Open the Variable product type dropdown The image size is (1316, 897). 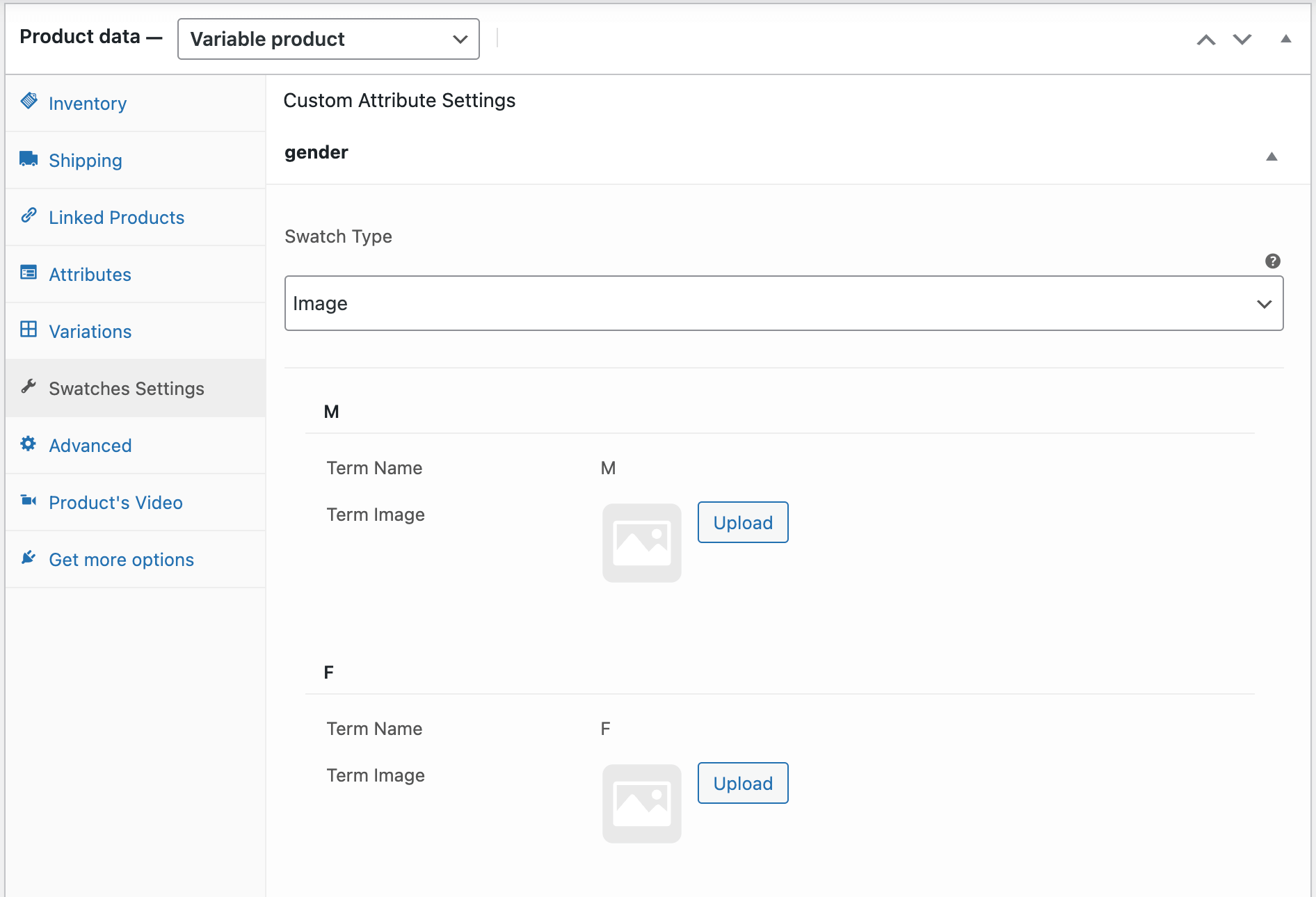[x=328, y=39]
